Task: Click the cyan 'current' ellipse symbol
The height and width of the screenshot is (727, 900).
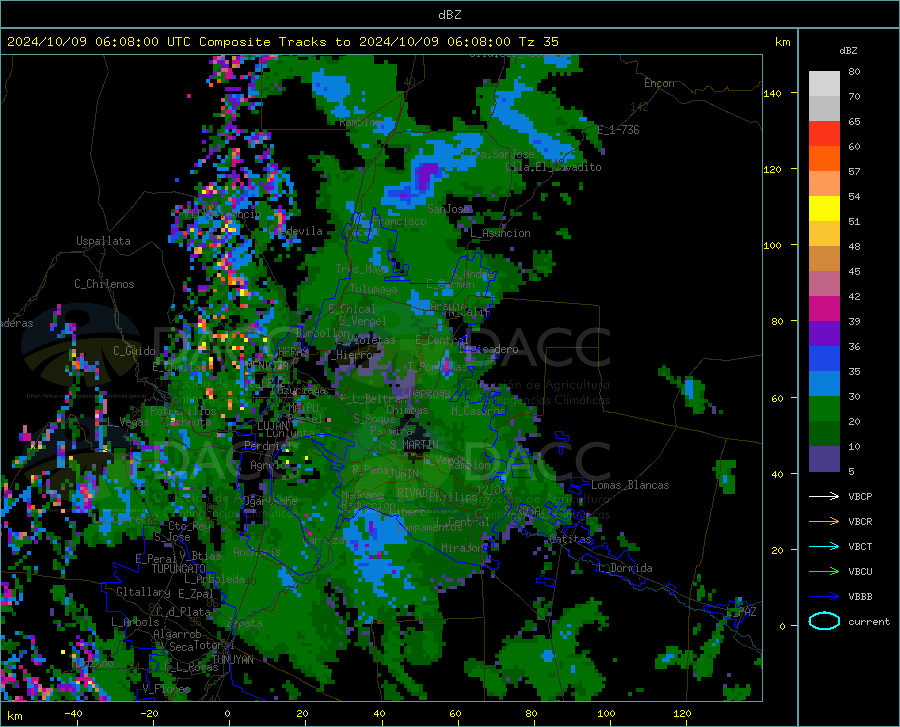Action: pyautogui.click(x=824, y=621)
